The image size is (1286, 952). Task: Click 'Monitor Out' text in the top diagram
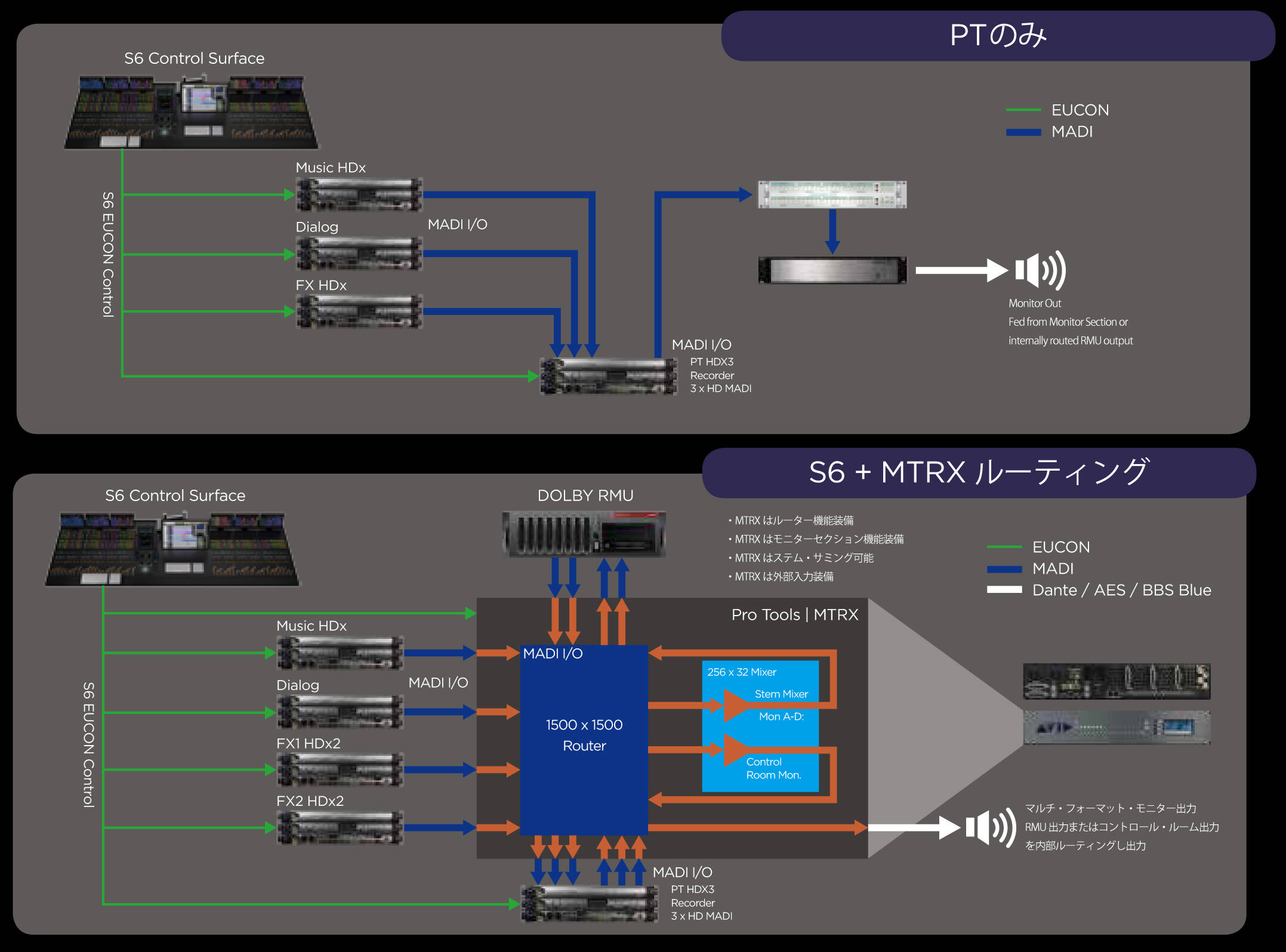coord(1035,303)
